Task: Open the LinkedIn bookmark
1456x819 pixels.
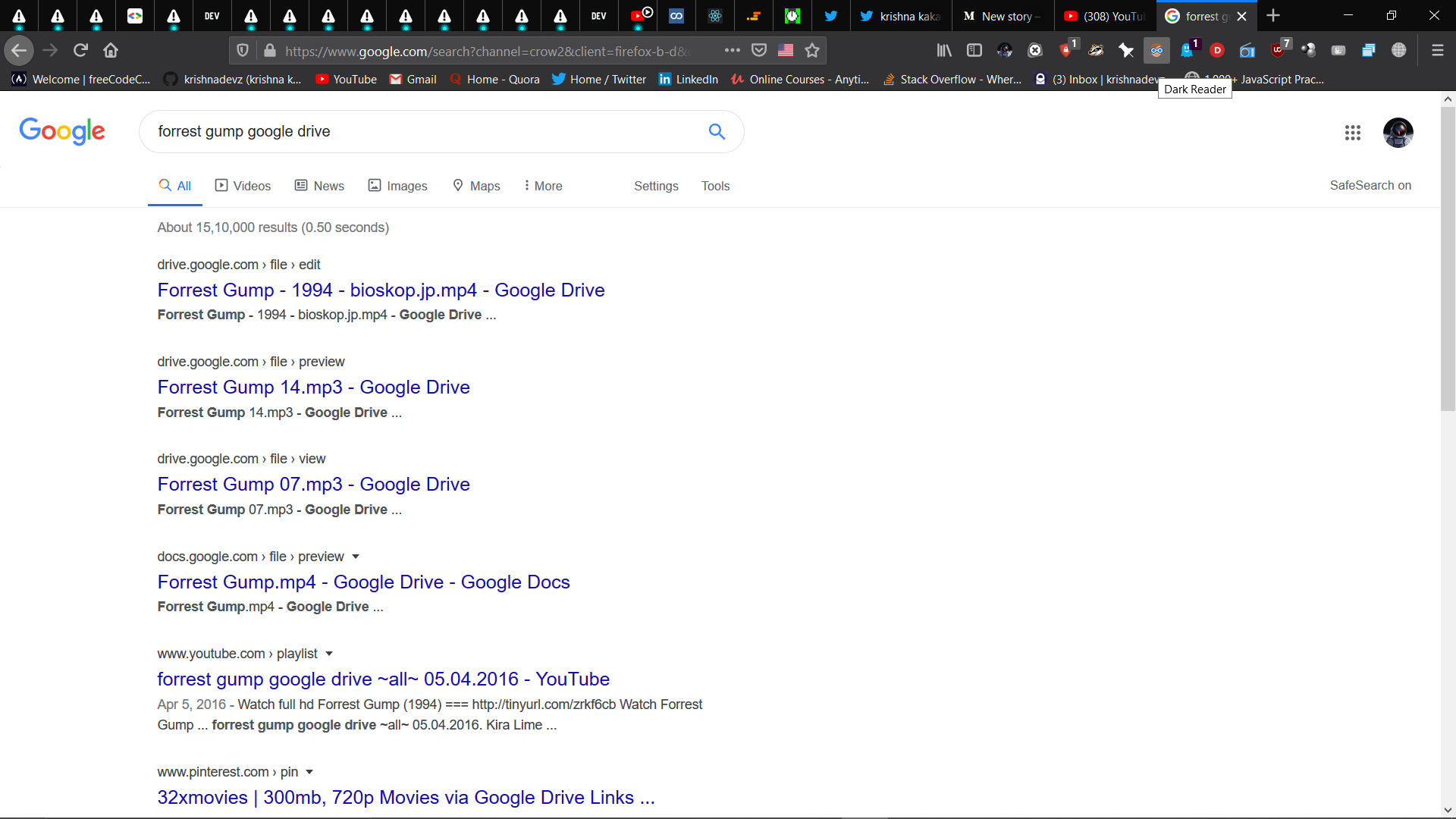Action: point(688,79)
